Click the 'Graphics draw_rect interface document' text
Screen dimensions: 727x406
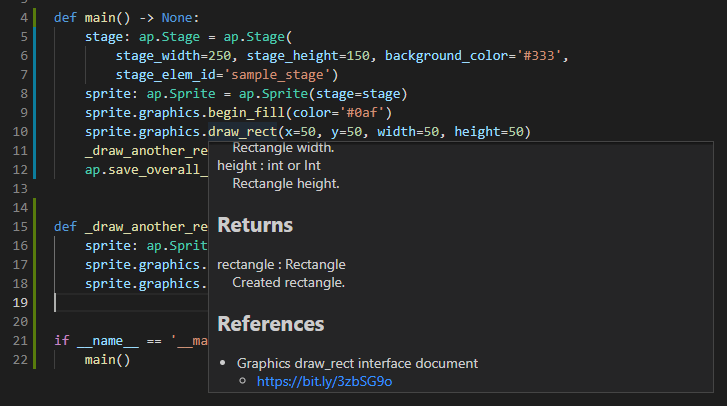pyautogui.click(x=357, y=363)
